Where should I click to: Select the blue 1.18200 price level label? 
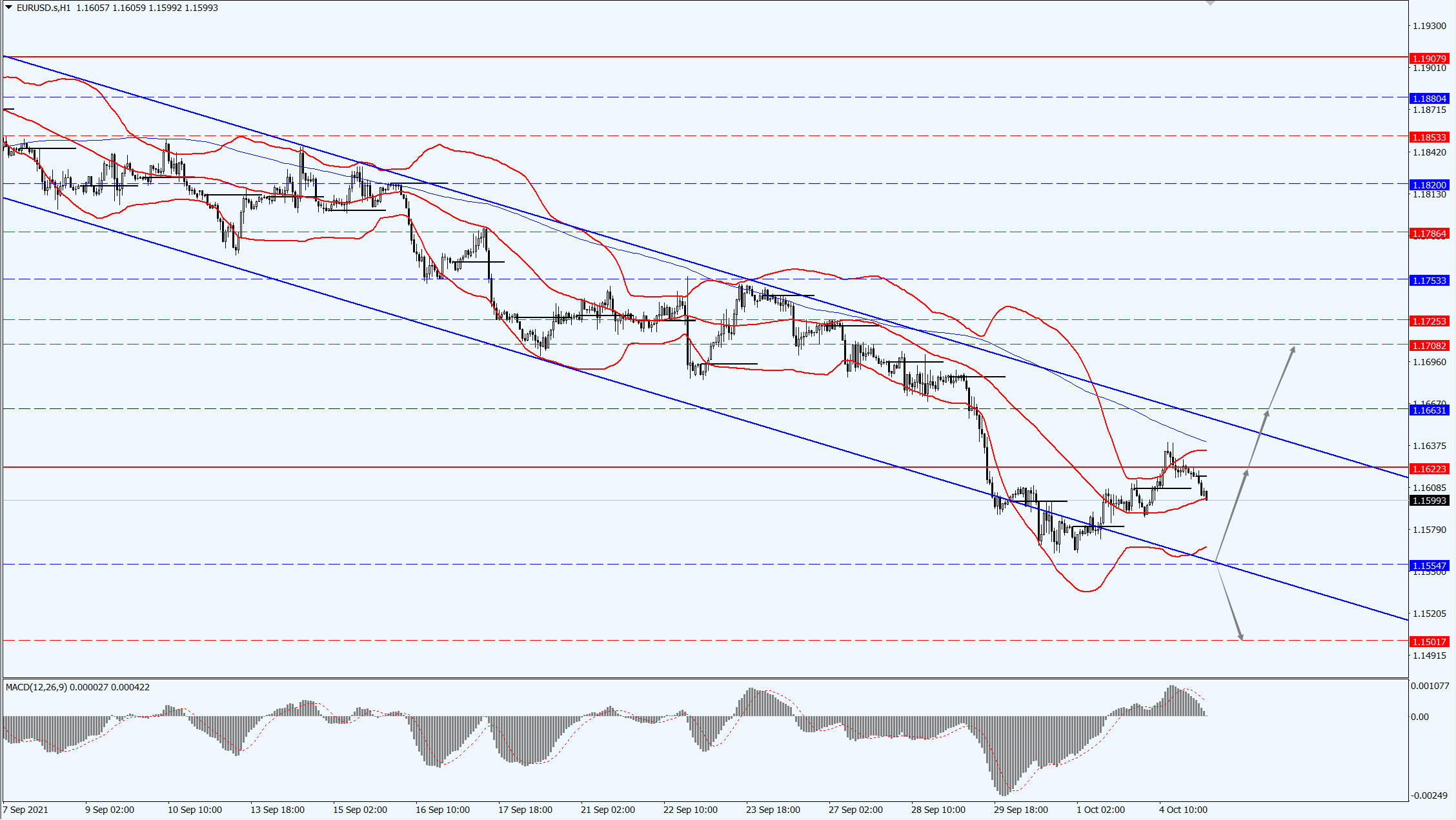pos(1430,185)
